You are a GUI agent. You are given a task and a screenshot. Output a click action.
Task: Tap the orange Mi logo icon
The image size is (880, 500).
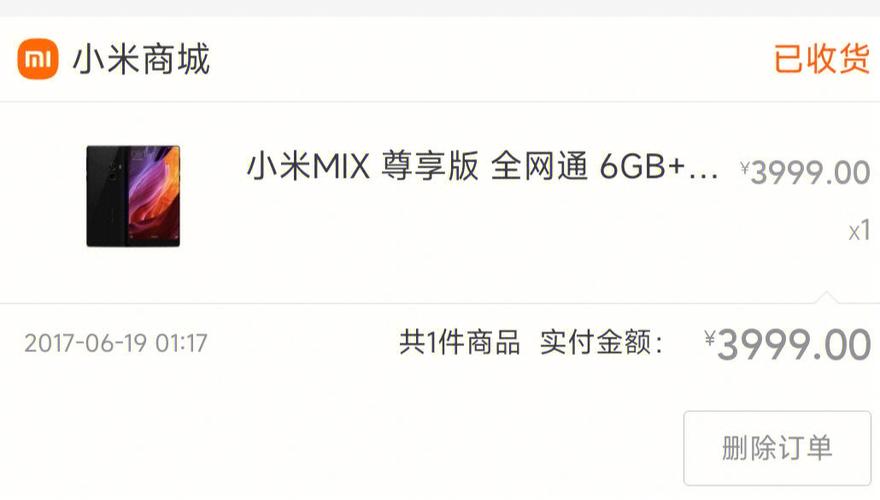[x=38, y=59]
